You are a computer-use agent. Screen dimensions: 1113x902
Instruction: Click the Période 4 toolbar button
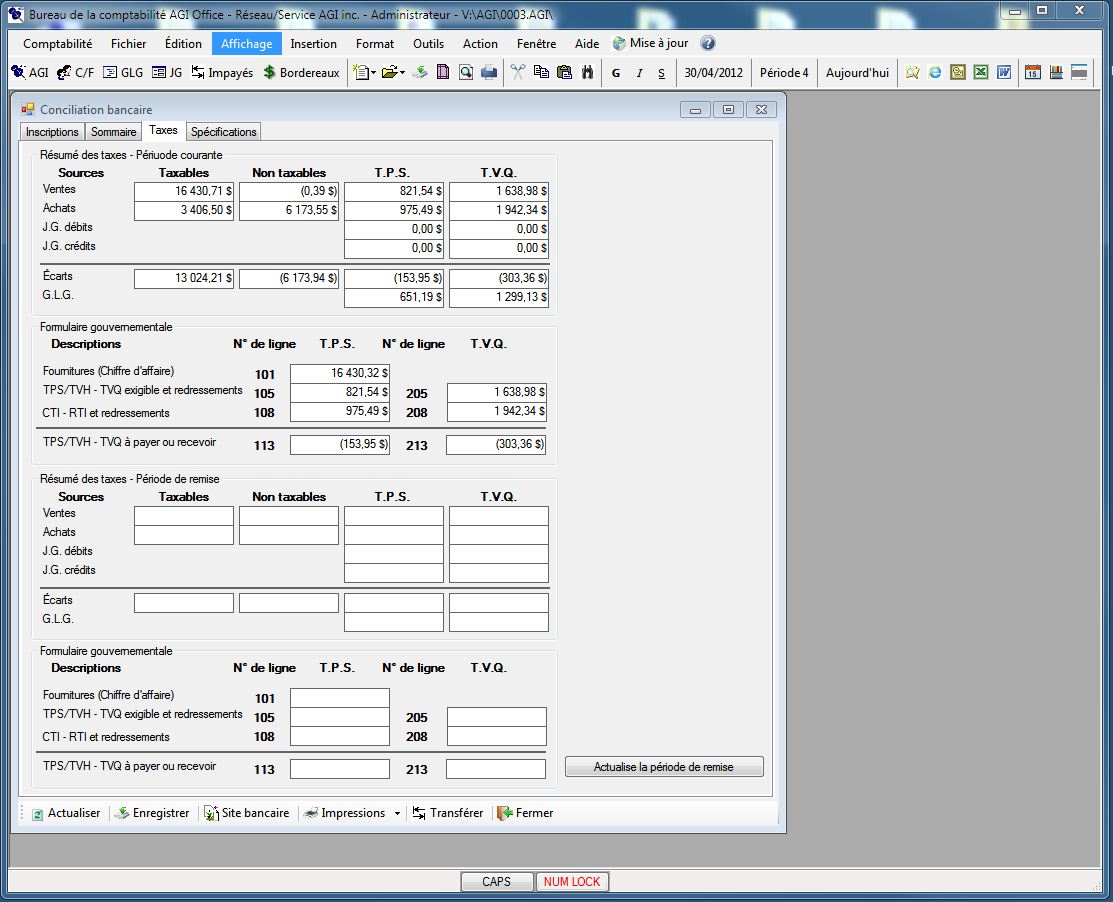(784, 73)
